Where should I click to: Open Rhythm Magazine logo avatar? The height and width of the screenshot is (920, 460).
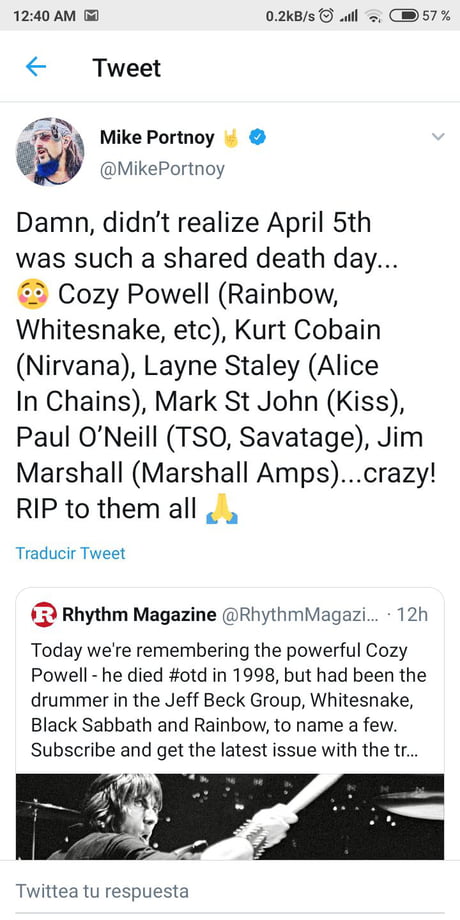44,614
